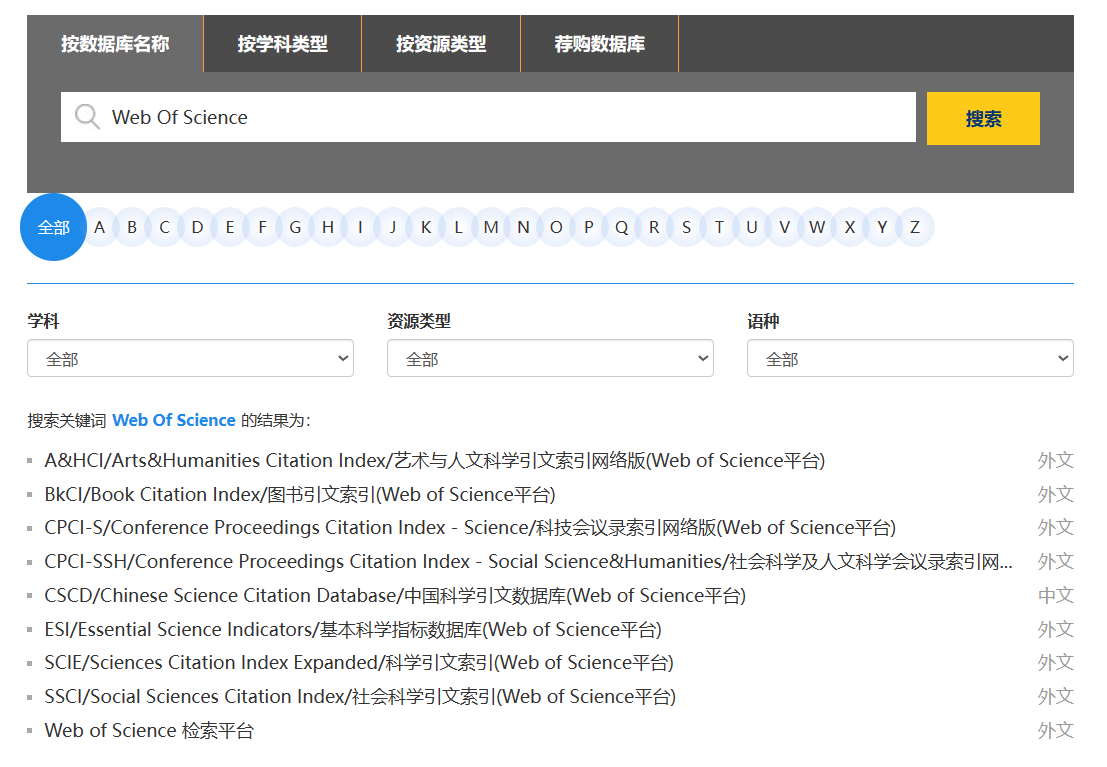Filter databases by letter Y
Viewport: 1107px width, 767px height.
pos(882,227)
